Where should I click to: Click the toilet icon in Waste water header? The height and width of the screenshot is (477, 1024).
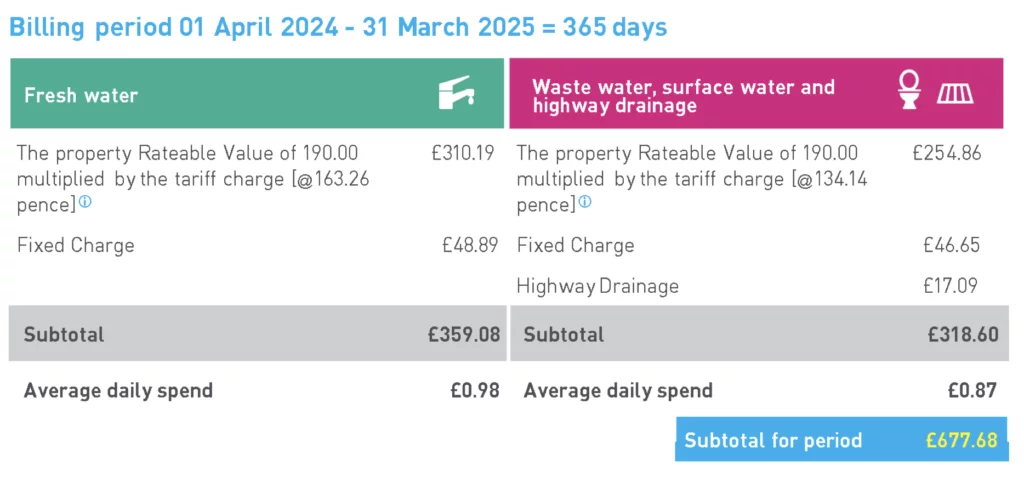point(909,90)
